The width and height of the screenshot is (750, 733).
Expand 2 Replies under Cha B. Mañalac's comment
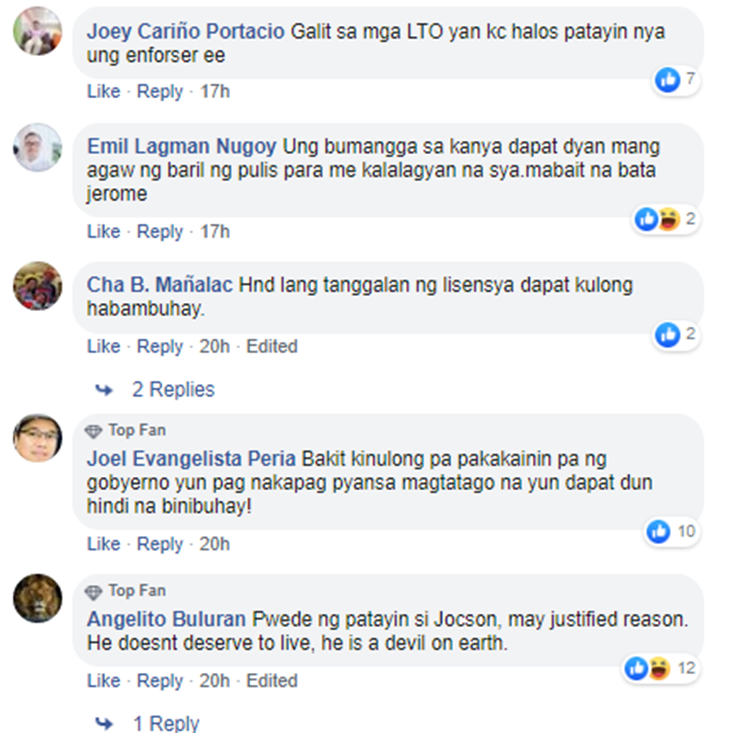[x=173, y=389]
